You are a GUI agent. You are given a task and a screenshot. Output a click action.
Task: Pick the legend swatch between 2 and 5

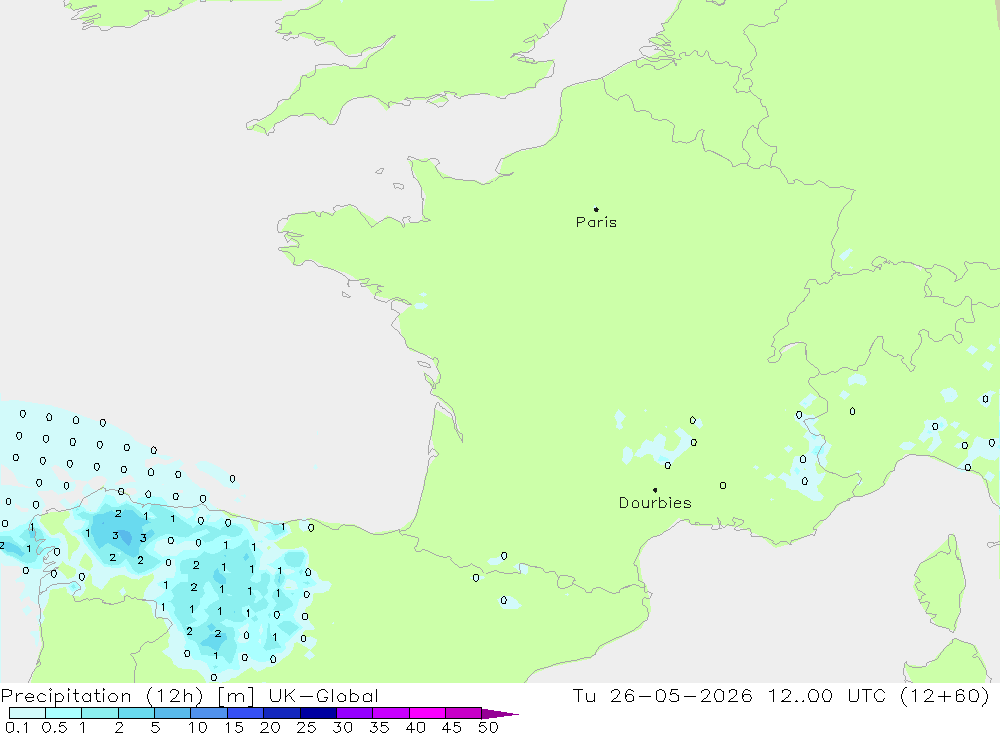point(136,713)
